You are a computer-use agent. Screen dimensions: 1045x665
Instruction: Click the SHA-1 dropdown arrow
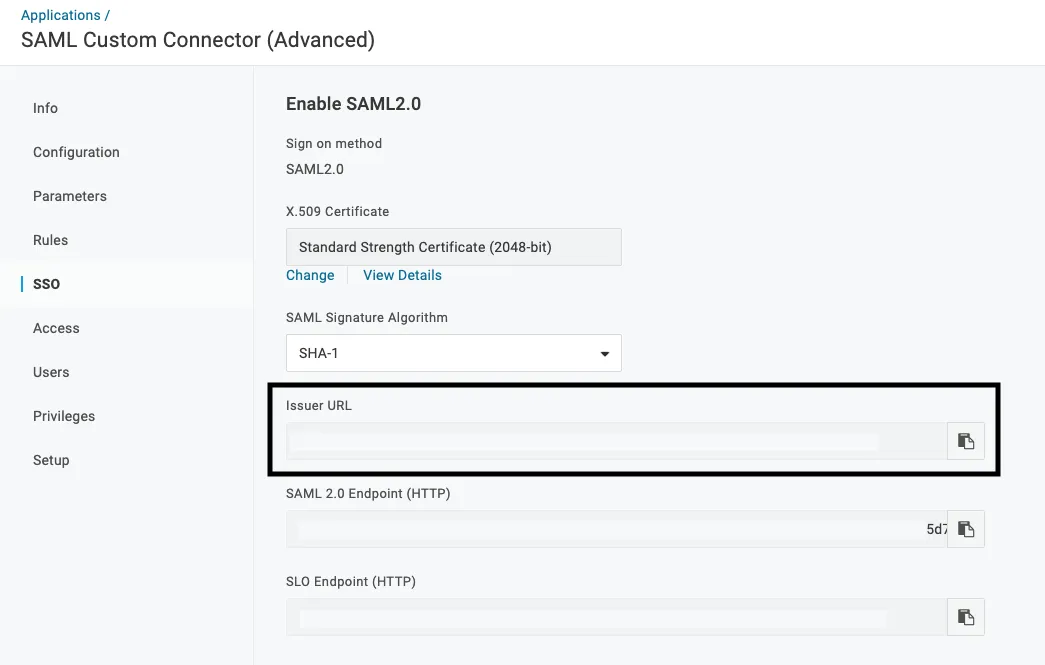[604, 354]
